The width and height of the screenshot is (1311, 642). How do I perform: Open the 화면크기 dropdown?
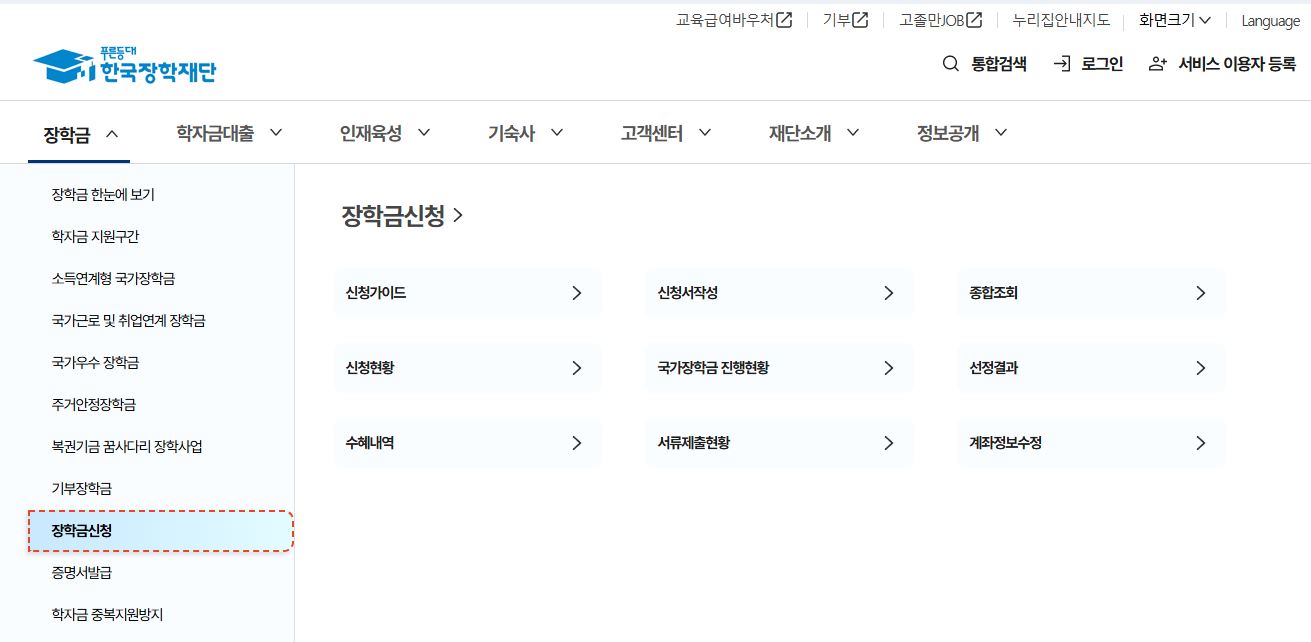(1173, 19)
